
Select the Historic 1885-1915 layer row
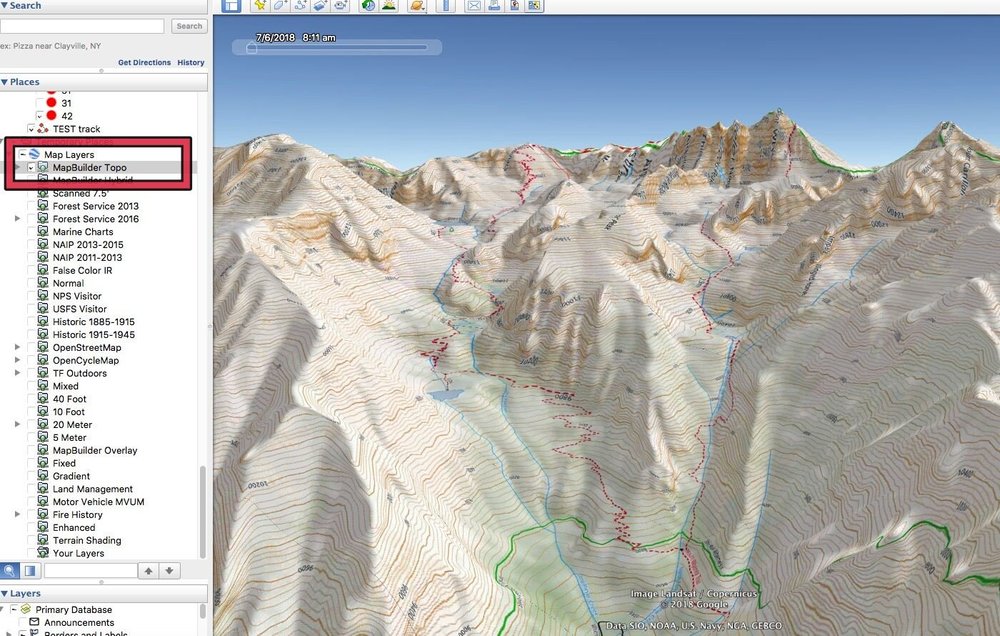[x=94, y=322]
